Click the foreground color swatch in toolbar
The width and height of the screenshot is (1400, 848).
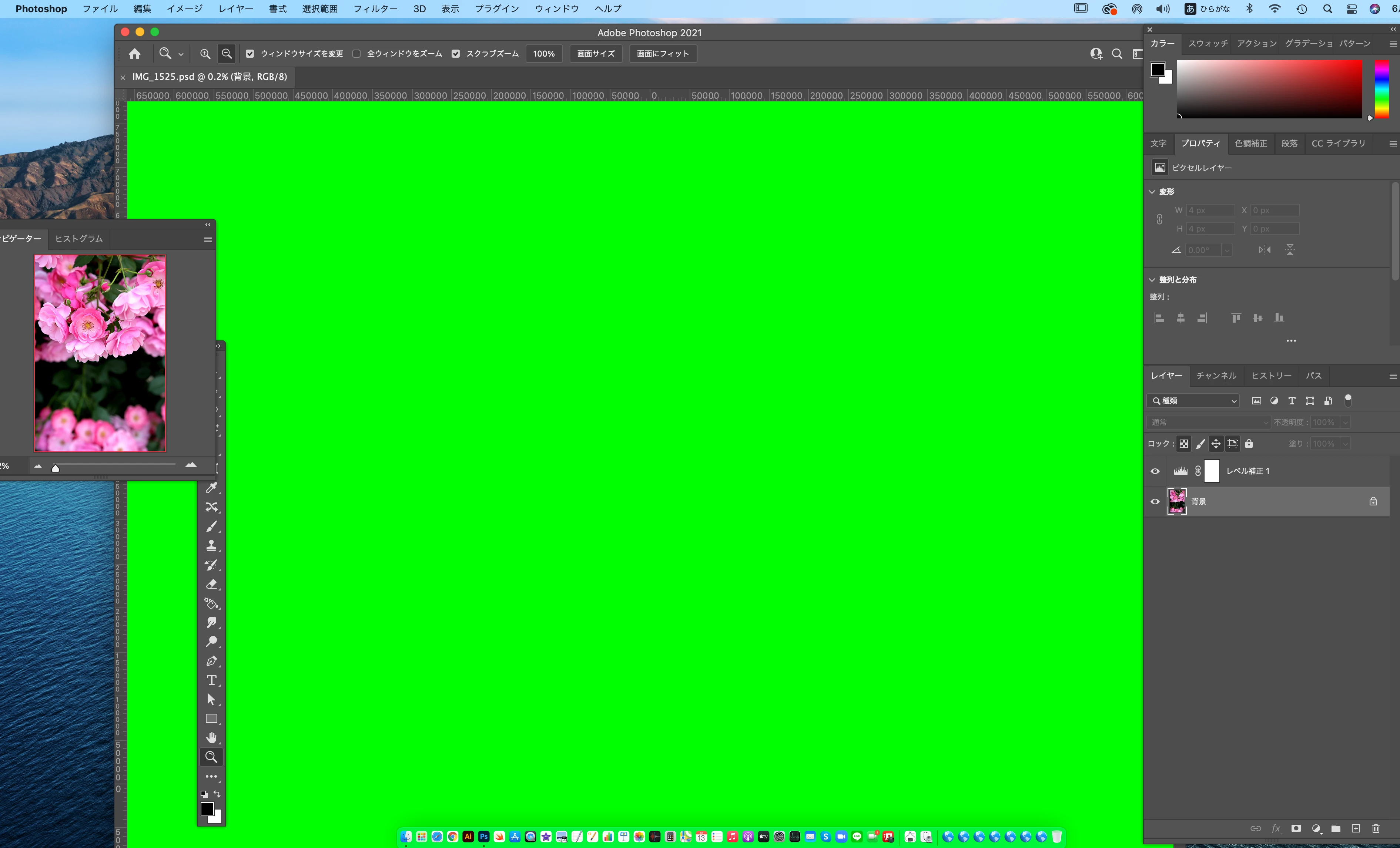[x=207, y=808]
